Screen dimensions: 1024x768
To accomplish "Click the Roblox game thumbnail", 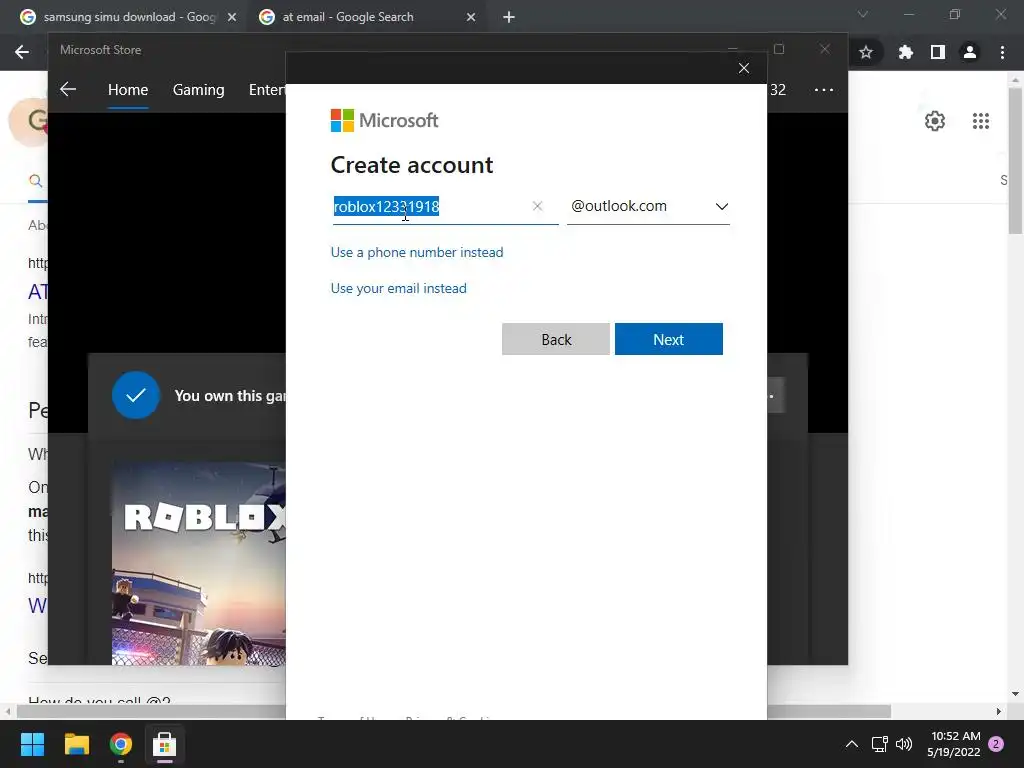I will (199, 564).
